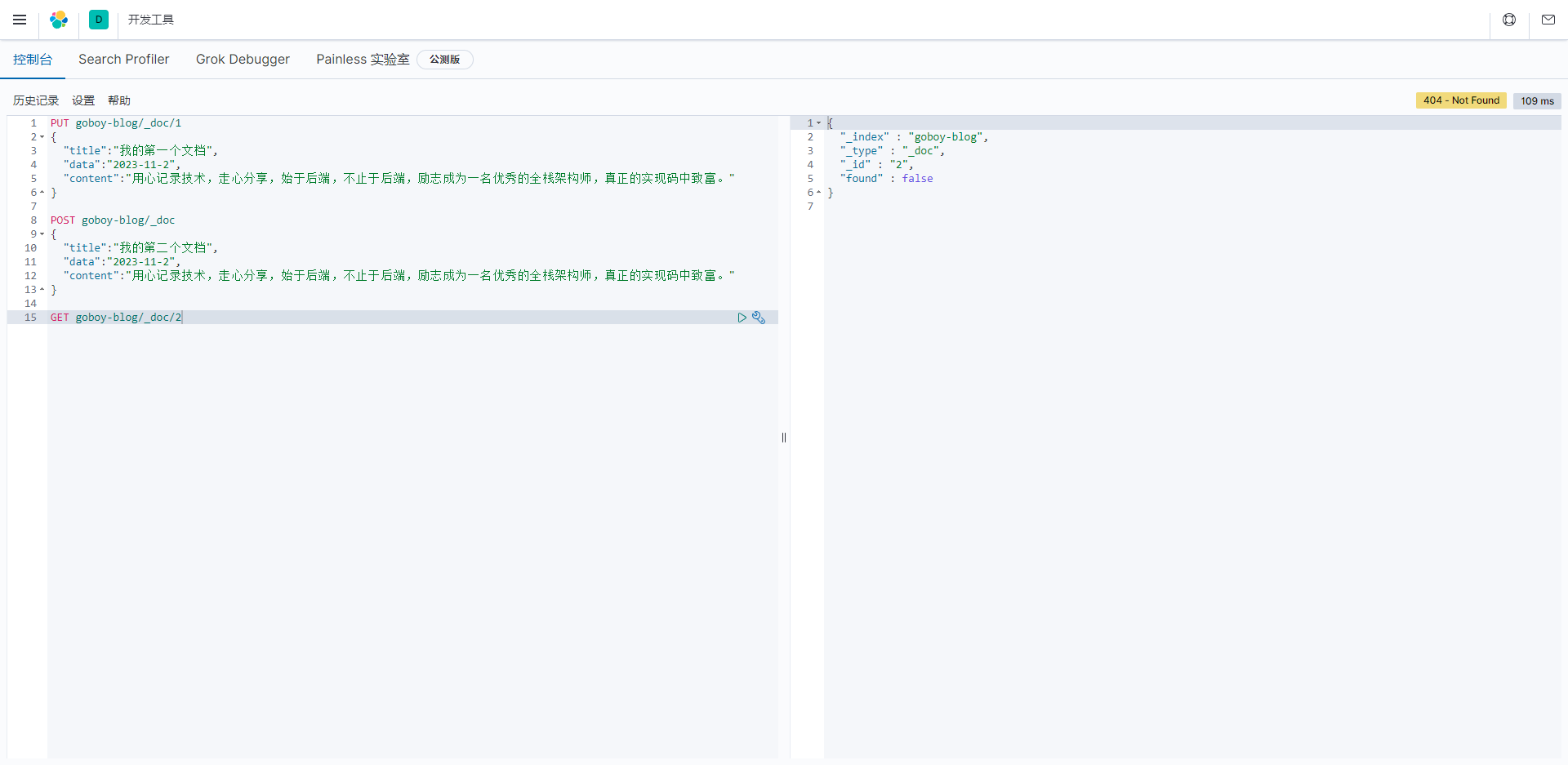
Task: Open the Painless 实验室 tab
Action: pyautogui.click(x=363, y=60)
